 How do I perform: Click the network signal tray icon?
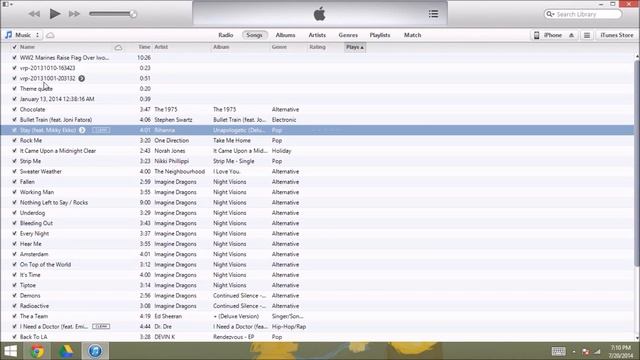tap(597, 351)
